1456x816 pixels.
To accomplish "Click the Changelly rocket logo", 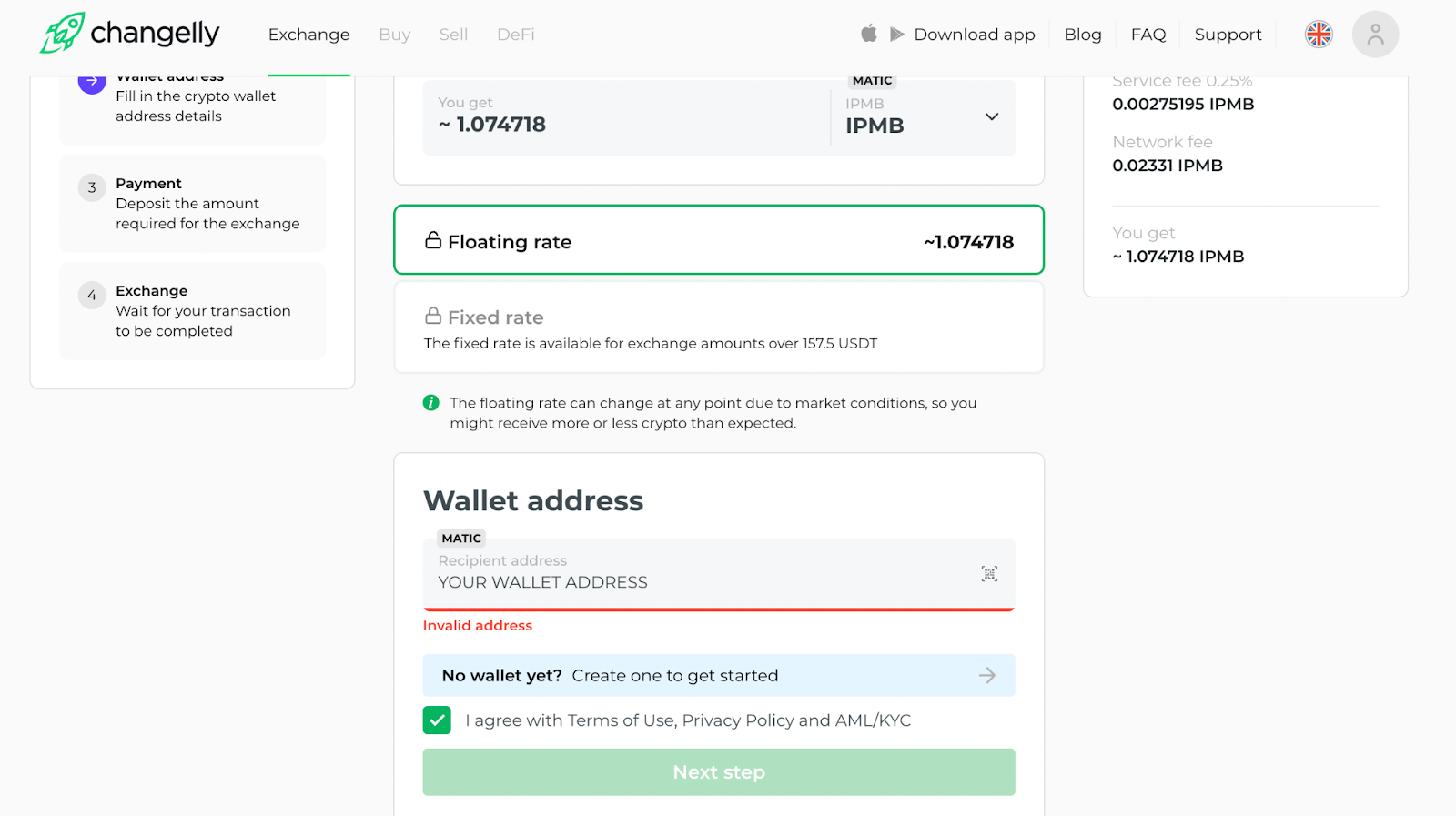I will pyautogui.click(x=63, y=34).
